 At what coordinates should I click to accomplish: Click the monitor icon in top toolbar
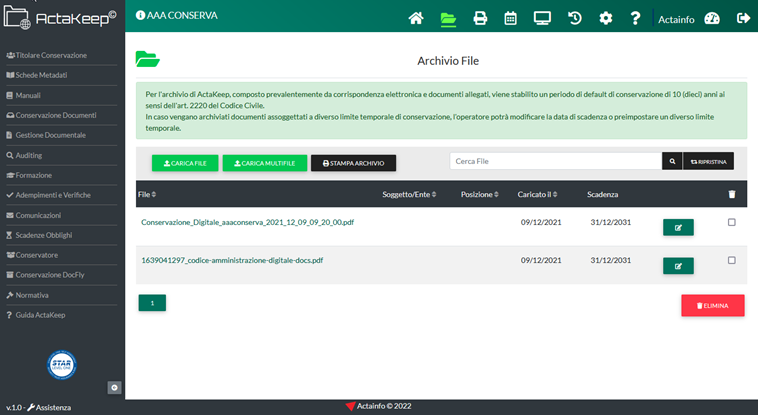pos(542,17)
